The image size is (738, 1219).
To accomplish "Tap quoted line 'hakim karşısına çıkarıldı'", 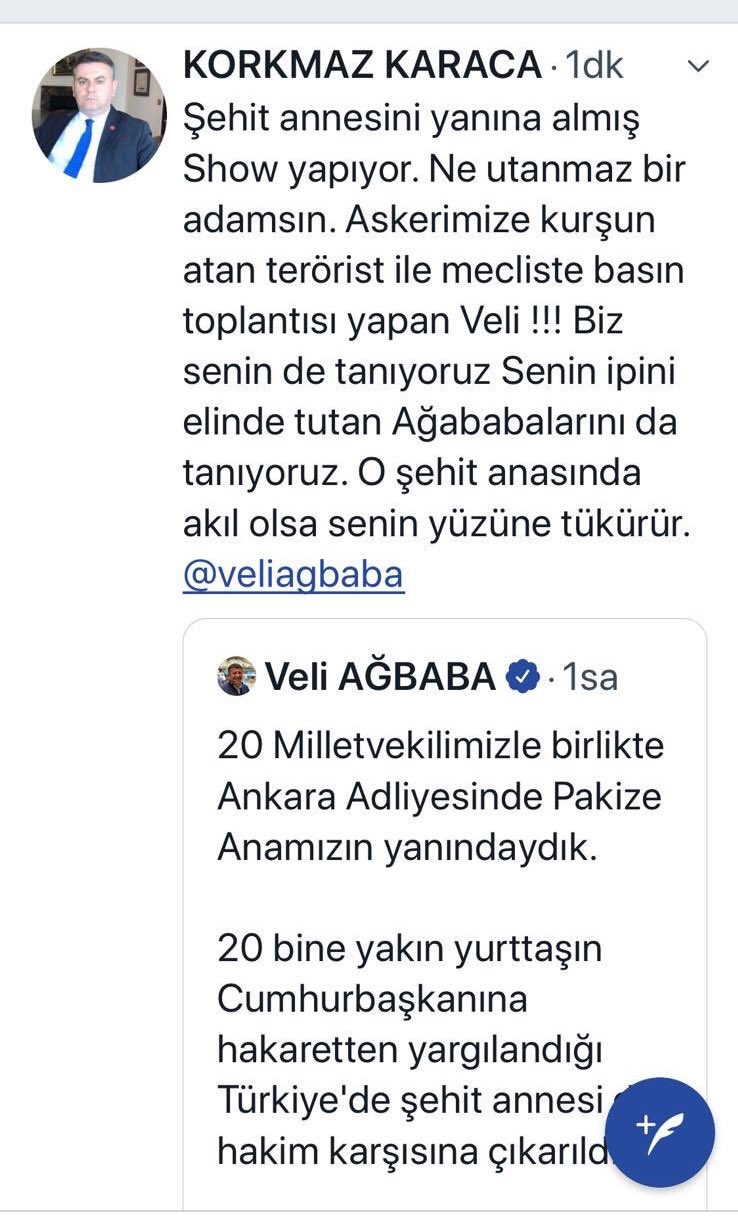I will click(415, 1152).
